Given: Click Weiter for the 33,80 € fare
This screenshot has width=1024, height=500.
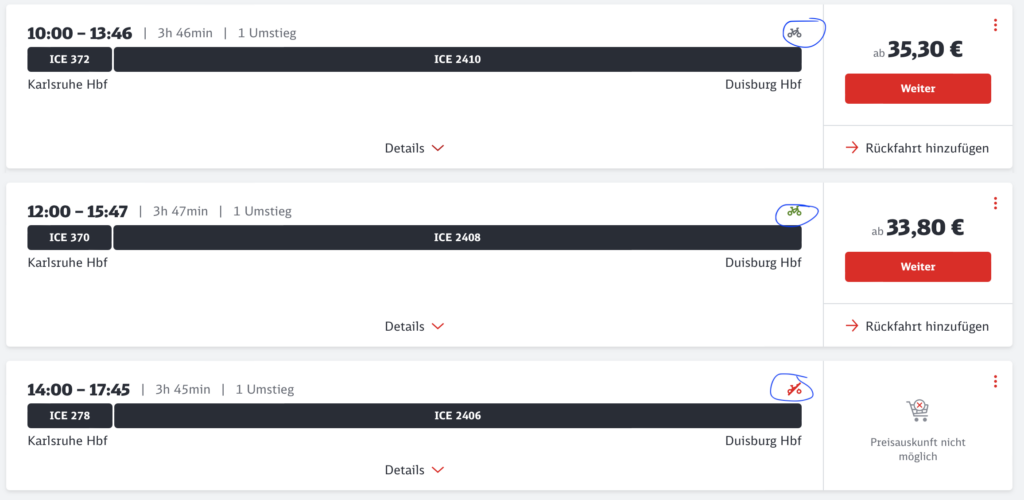Looking at the screenshot, I should coord(918,267).
